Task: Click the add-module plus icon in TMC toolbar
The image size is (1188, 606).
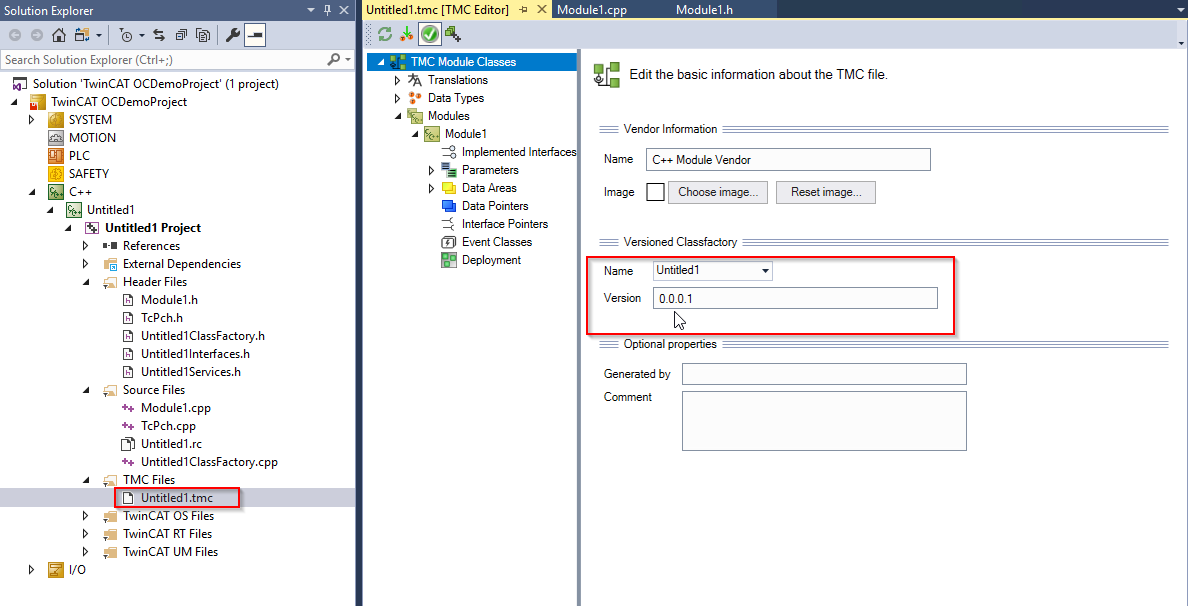Action: [454, 33]
